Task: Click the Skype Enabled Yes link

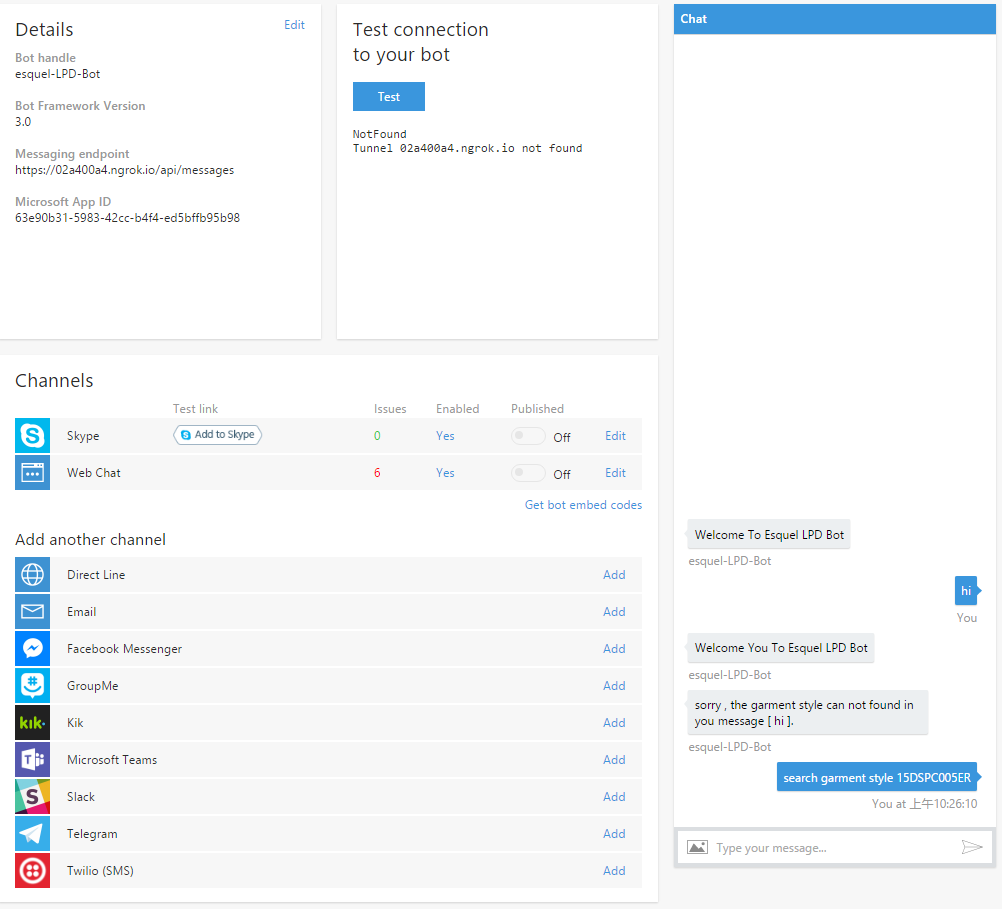Action: [x=445, y=435]
